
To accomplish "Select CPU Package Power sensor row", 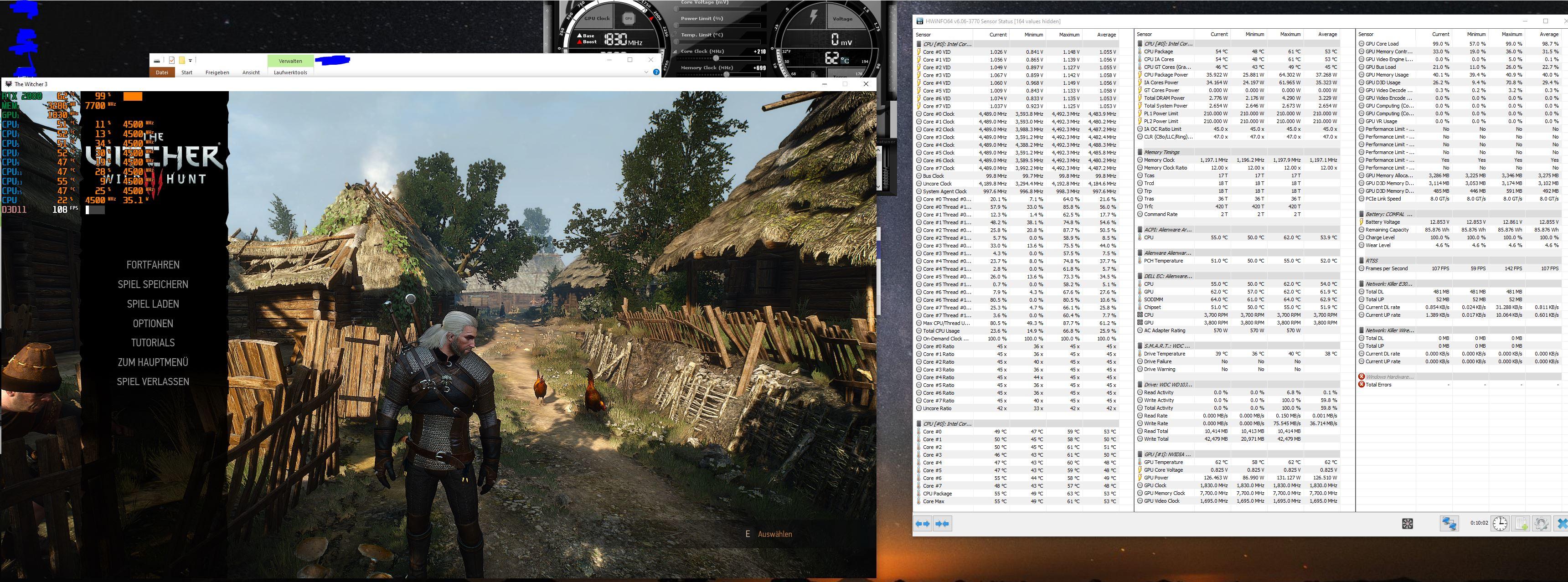I will 1239,75.
